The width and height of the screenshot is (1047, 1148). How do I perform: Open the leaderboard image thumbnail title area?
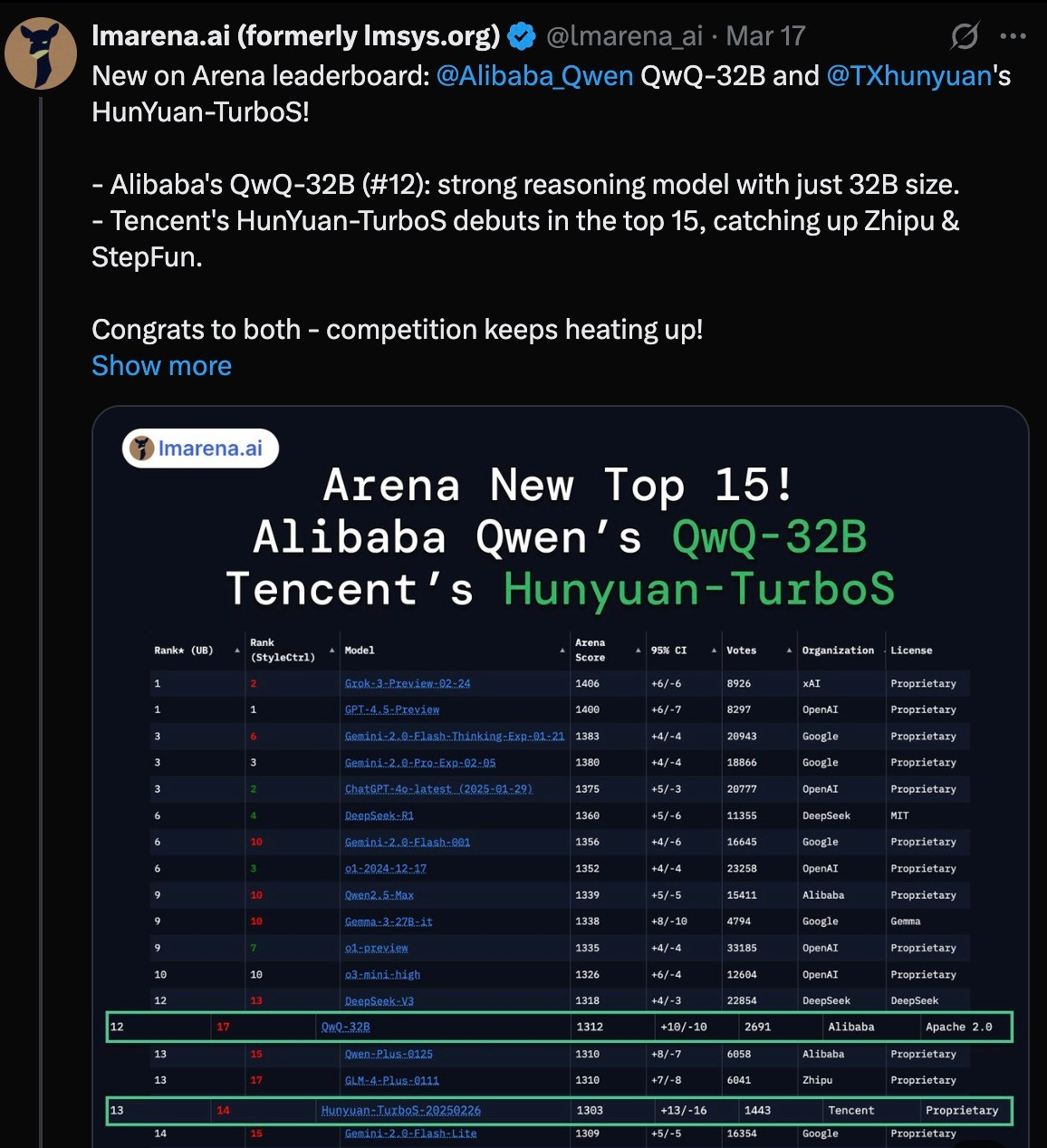560,536
